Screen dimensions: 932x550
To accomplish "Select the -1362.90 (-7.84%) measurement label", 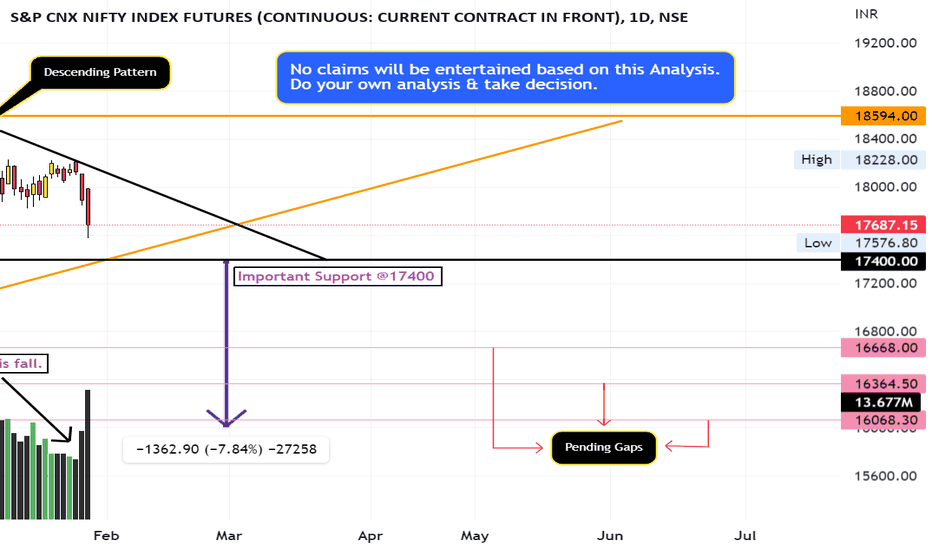I will 226,449.
